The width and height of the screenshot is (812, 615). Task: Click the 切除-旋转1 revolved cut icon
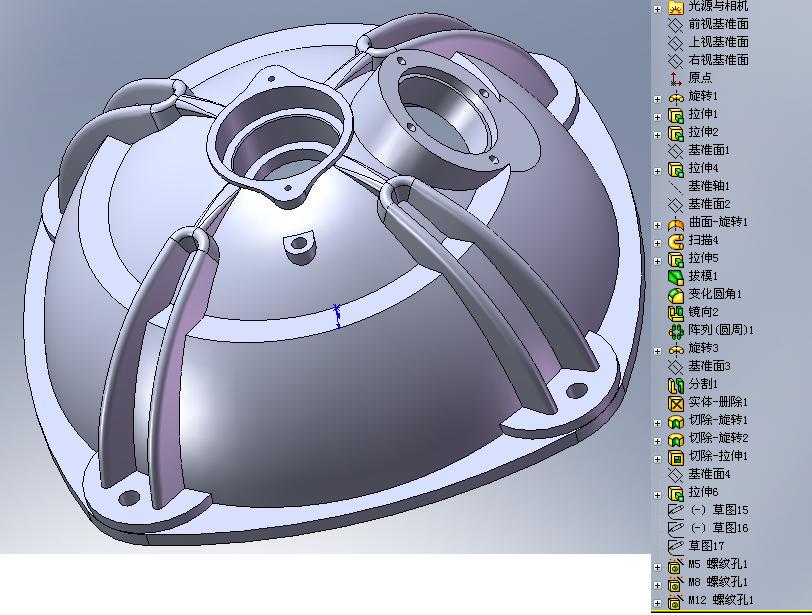676,421
